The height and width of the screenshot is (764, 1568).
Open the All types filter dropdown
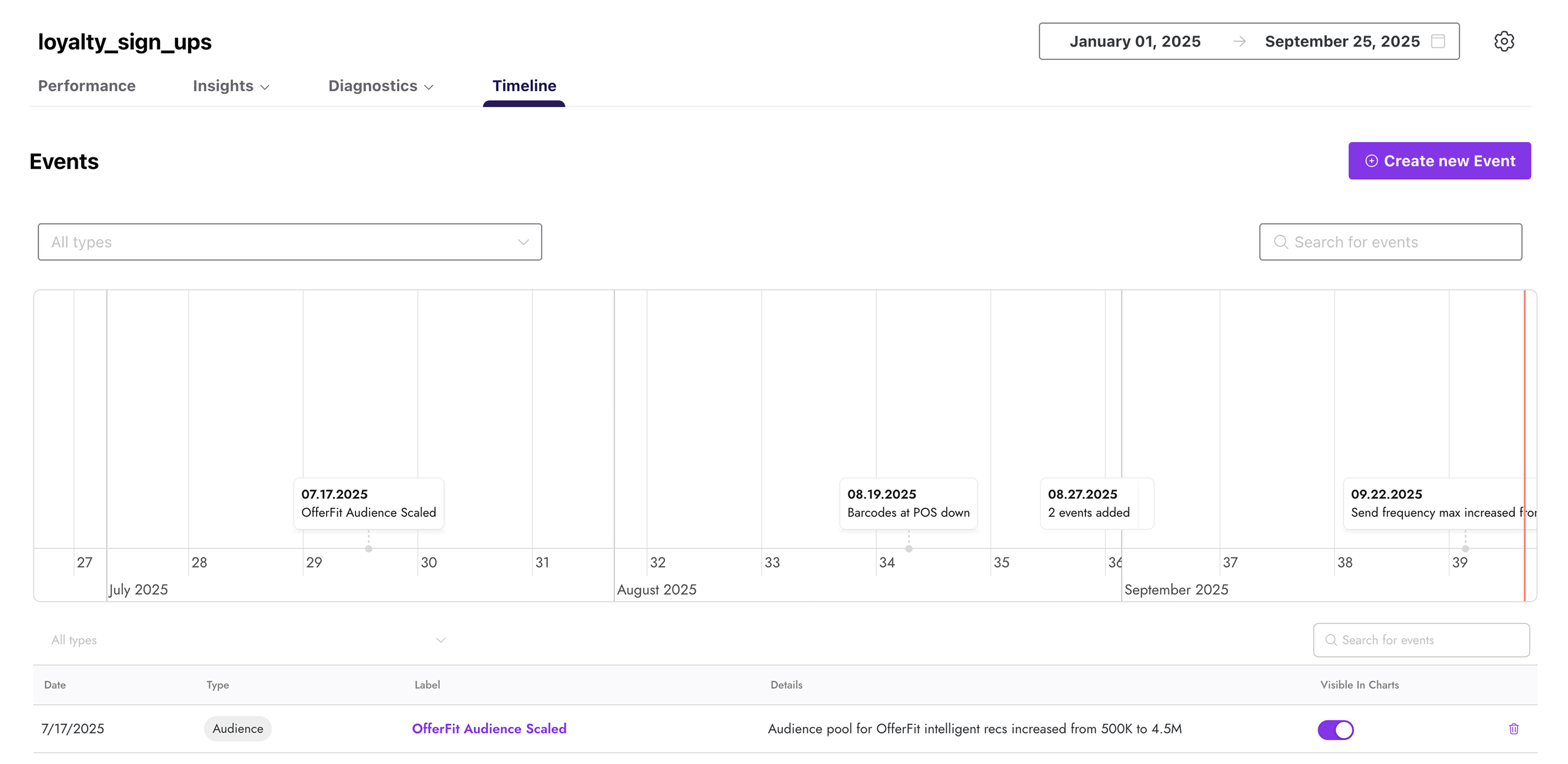289,242
